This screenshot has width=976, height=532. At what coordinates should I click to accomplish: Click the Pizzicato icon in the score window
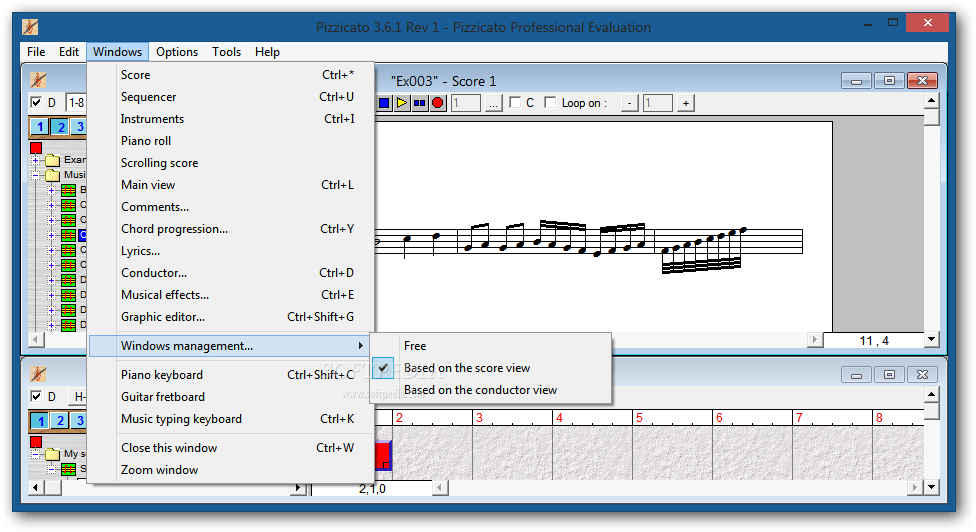pyautogui.click(x=39, y=80)
